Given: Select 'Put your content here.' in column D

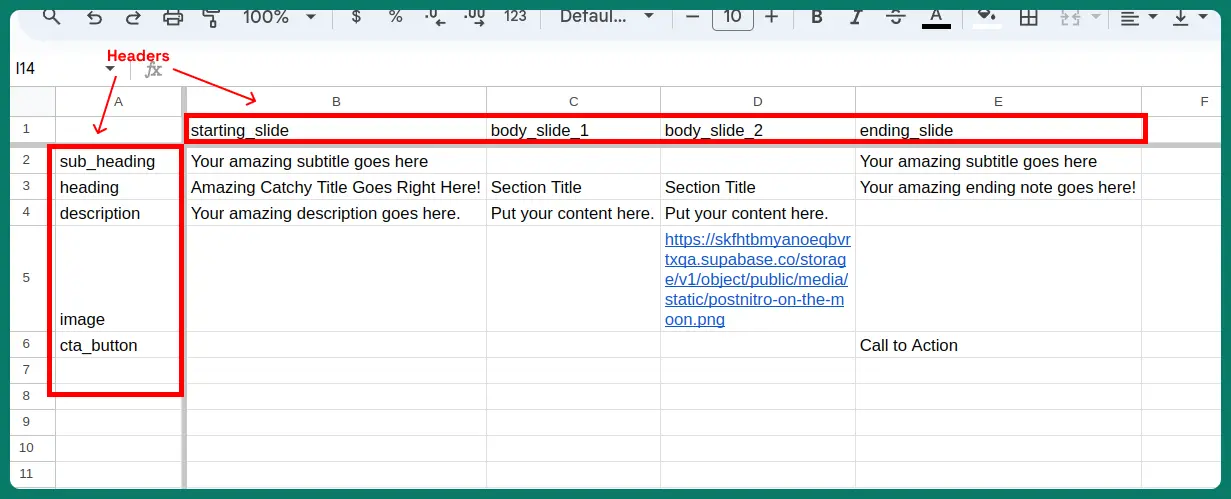Looking at the screenshot, I should (758, 213).
